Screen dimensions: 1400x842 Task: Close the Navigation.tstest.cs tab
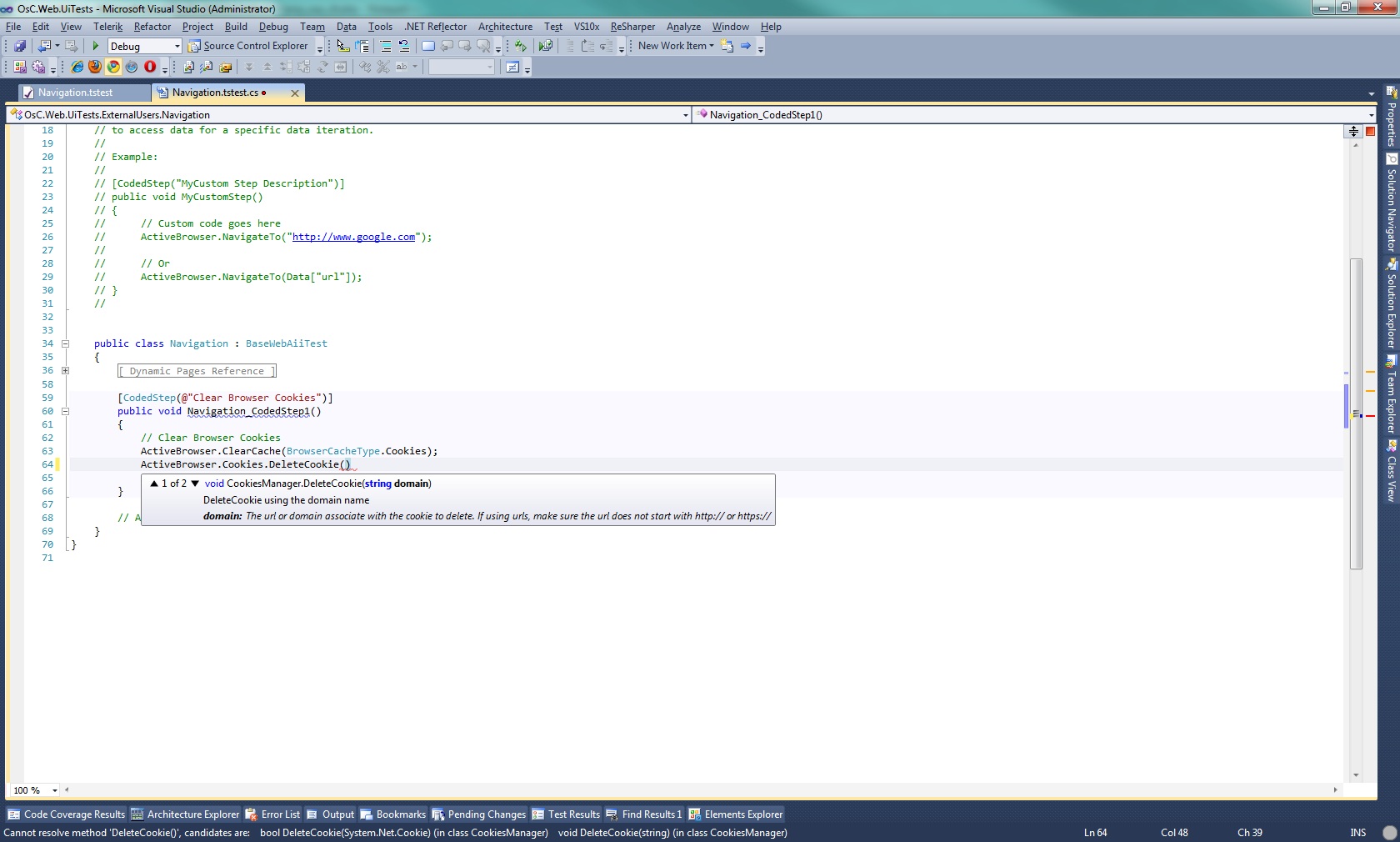[x=294, y=93]
